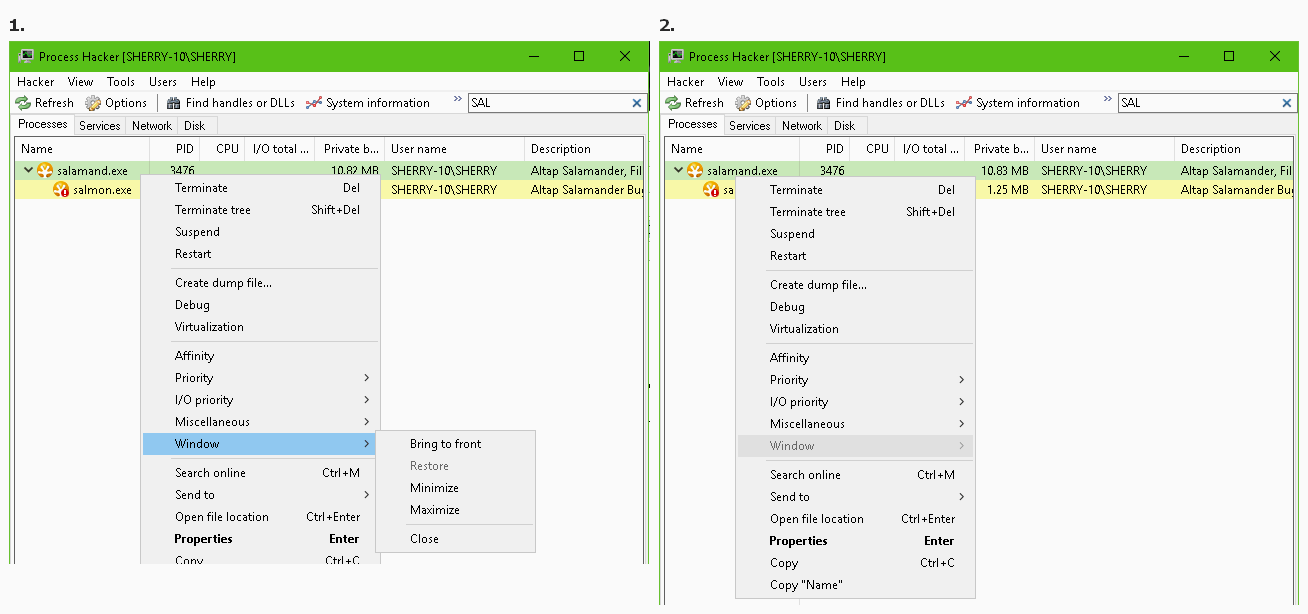Click the salamand.exe icon in window 2
Screen dimensions: 1308x614
coord(695,171)
